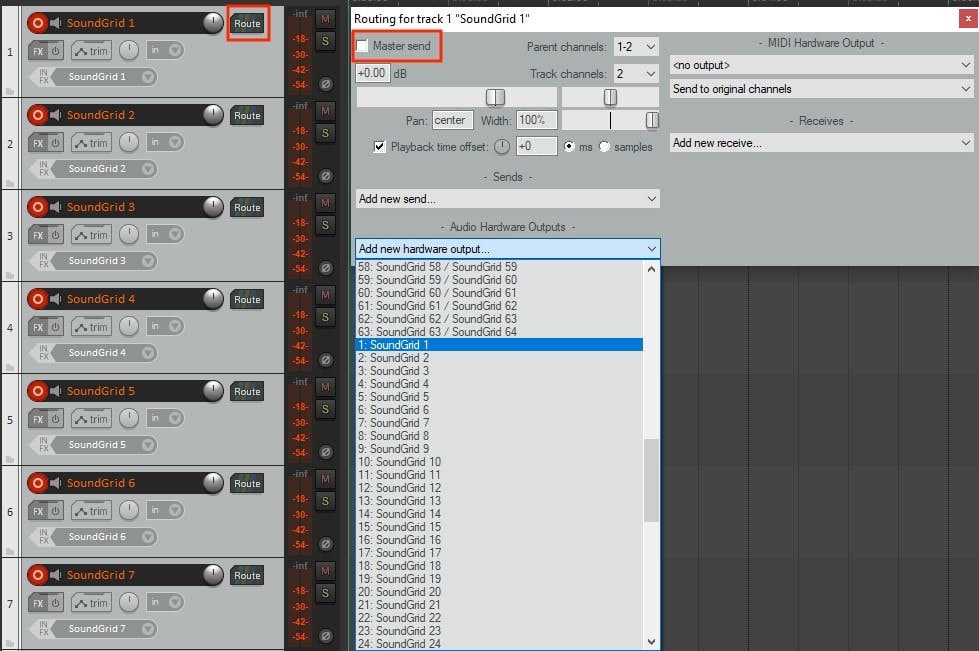Enable the Master send checkbox

coord(363,46)
